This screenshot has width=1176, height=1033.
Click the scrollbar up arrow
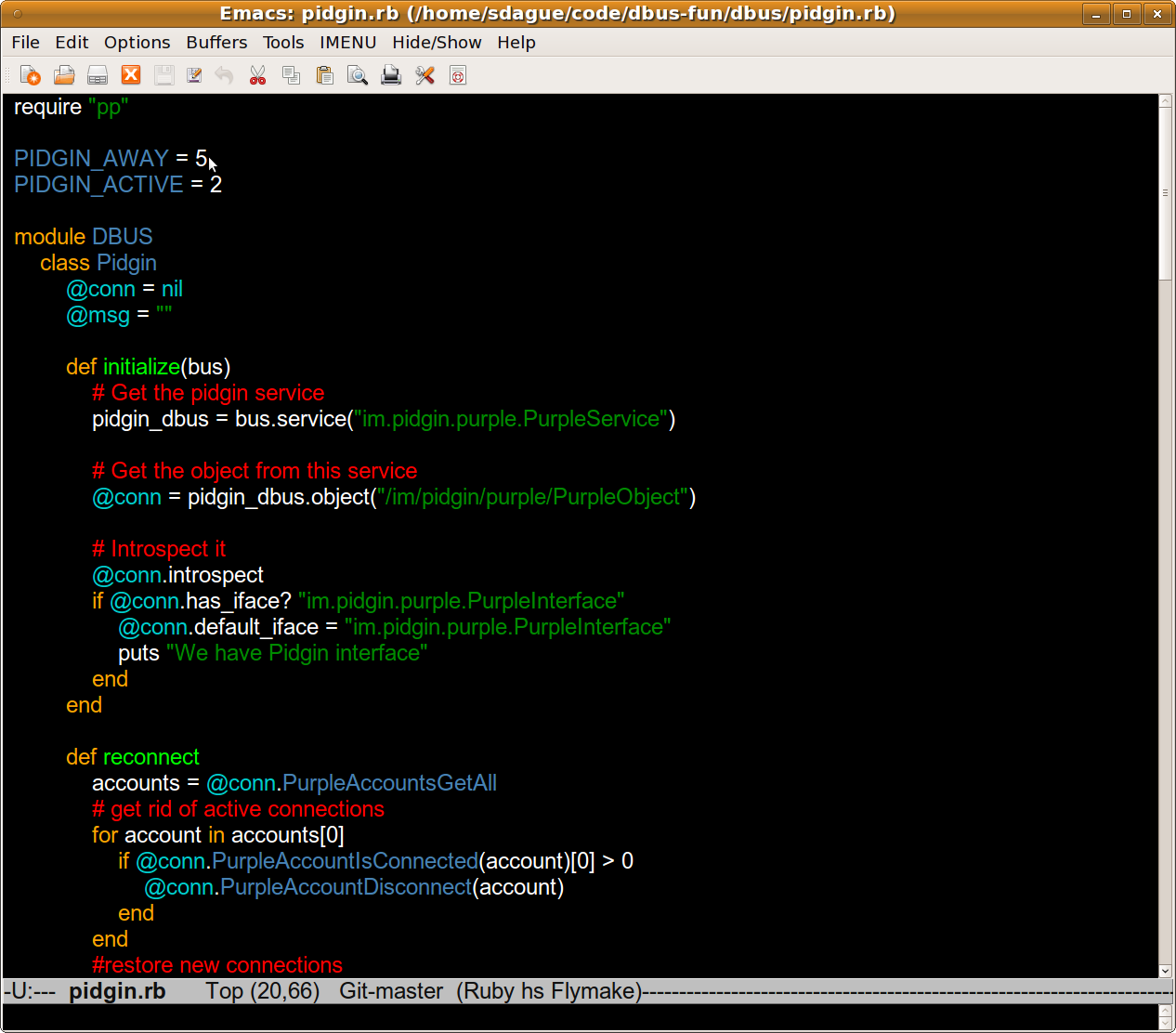pos(1166,100)
